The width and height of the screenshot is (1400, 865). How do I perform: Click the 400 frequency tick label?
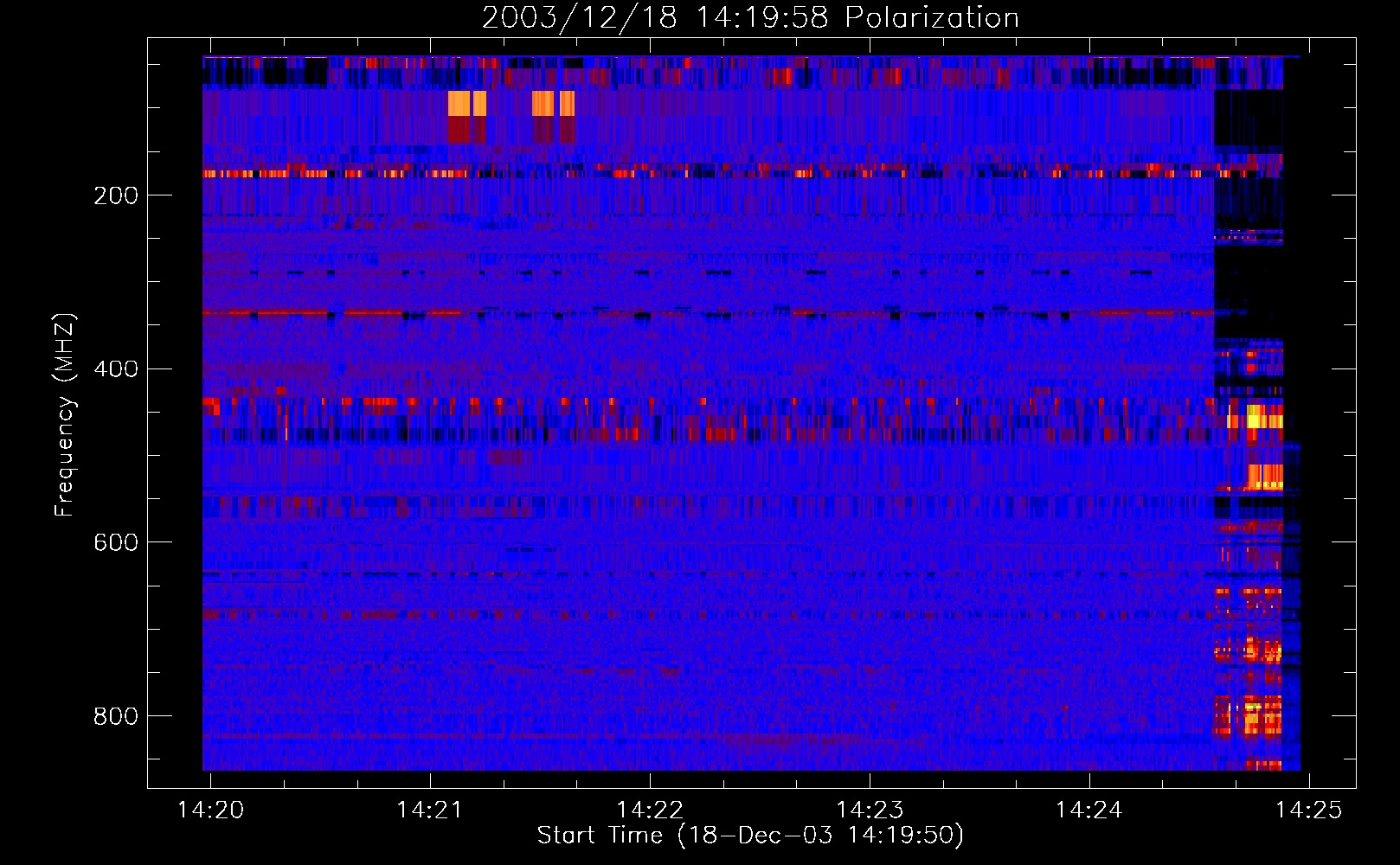(x=116, y=369)
